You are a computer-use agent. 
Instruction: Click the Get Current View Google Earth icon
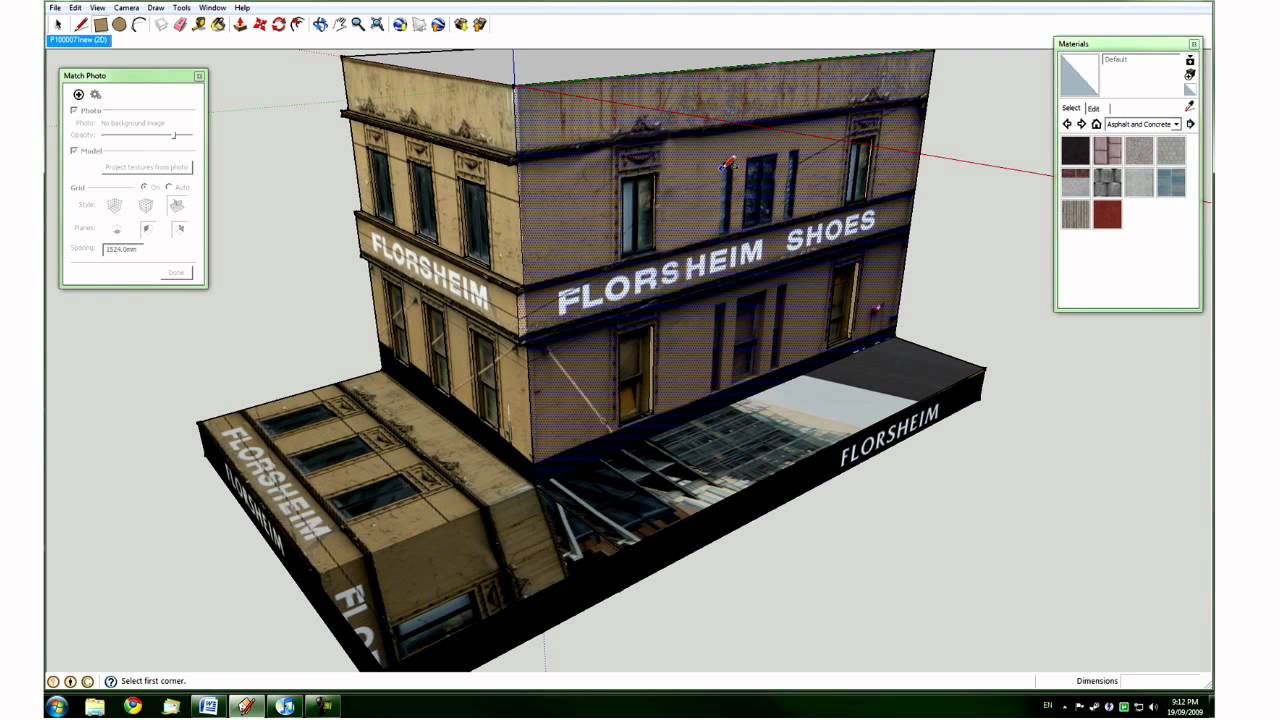(400, 24)
